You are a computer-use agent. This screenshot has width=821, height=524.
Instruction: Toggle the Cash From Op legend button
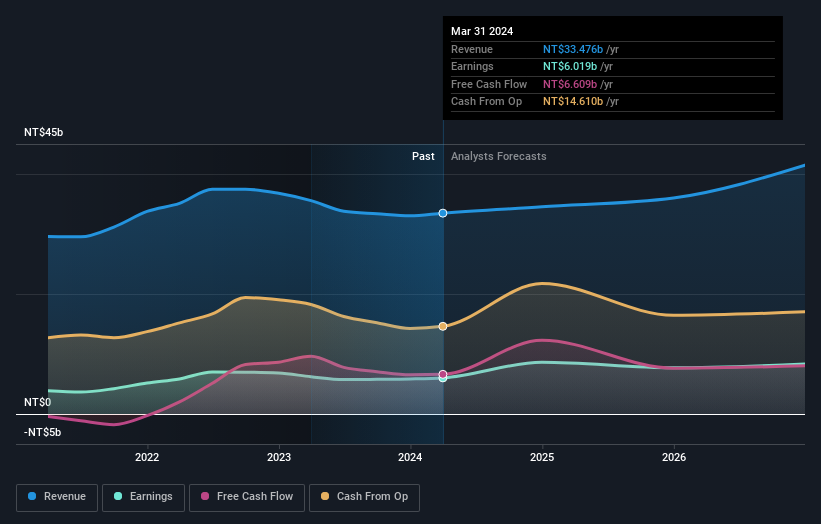pos(364,497)
